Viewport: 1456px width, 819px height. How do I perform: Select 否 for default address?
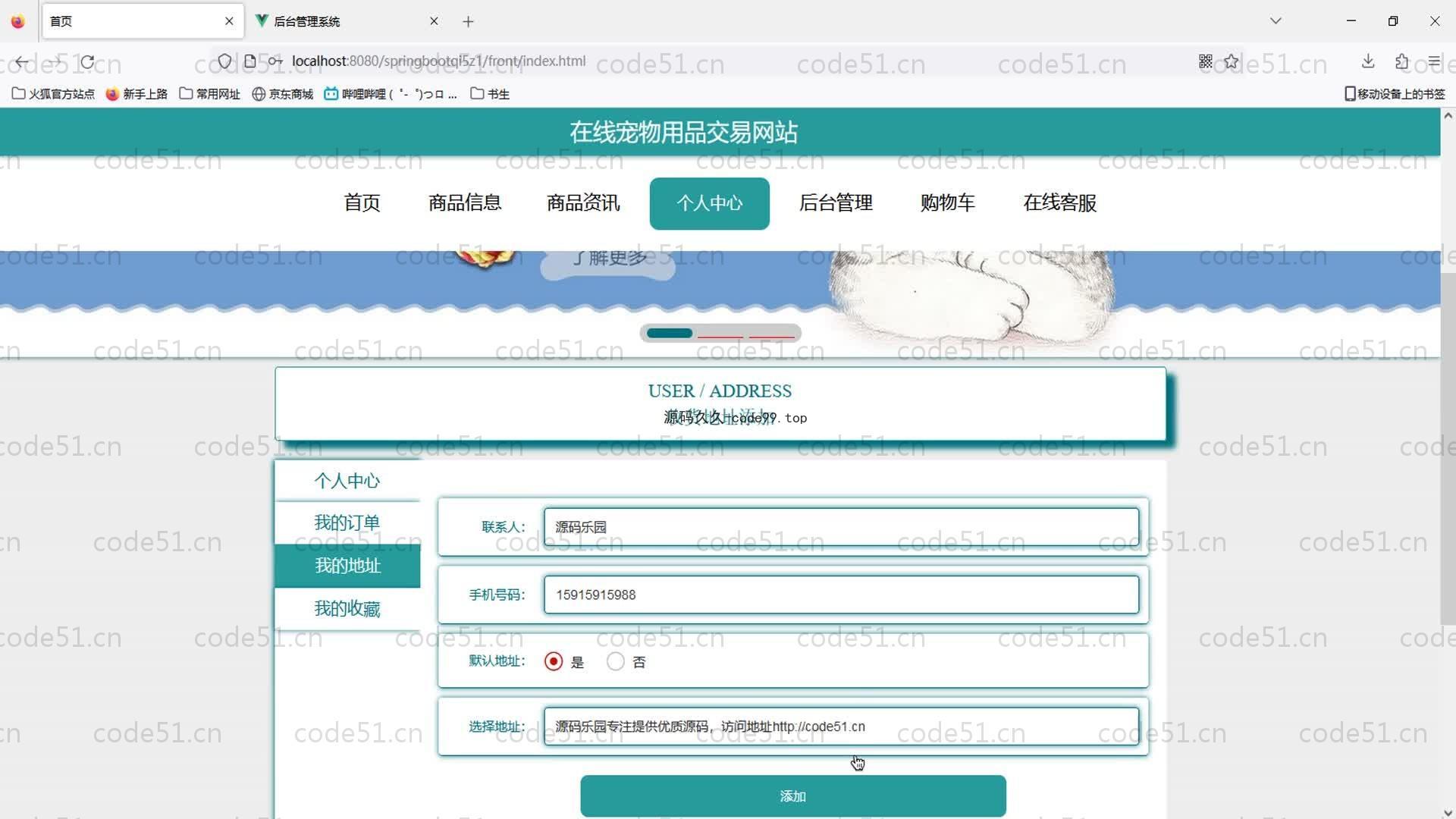(x=616, y=661)
